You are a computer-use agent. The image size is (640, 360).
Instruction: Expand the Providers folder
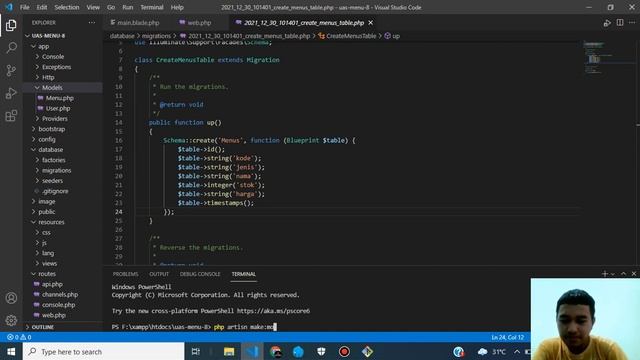[x=54, y=119]
